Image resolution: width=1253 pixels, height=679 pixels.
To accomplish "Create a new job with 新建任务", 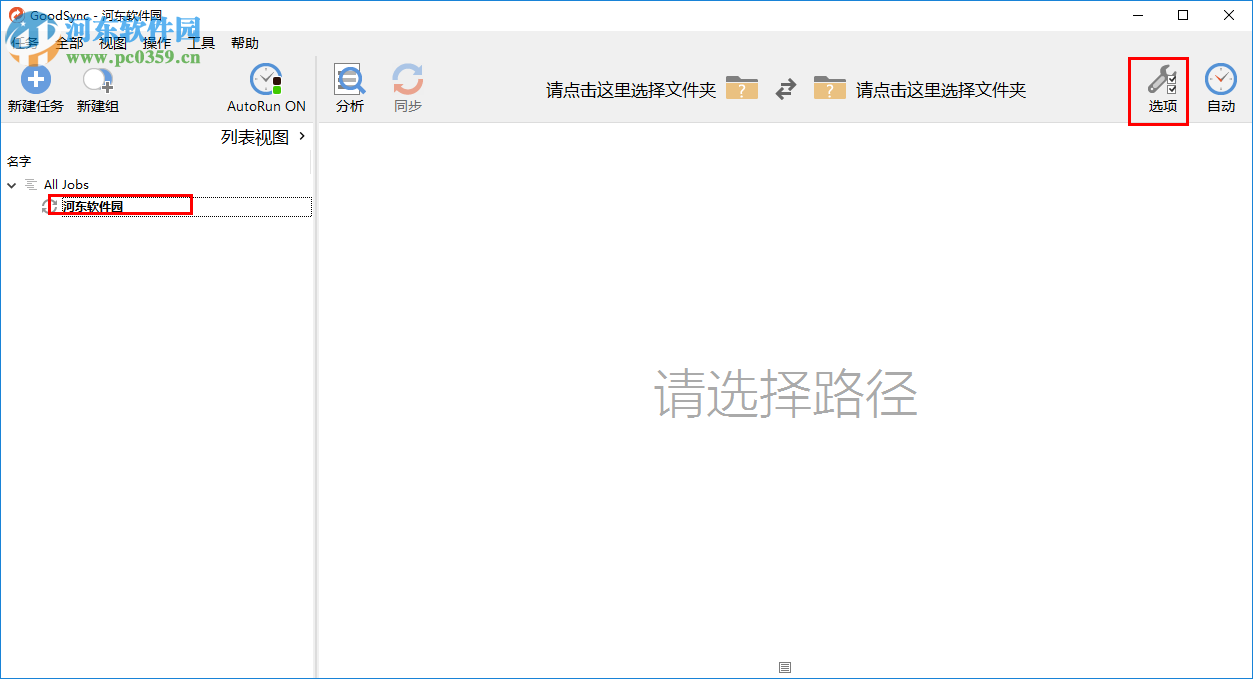I will (35, 88).
